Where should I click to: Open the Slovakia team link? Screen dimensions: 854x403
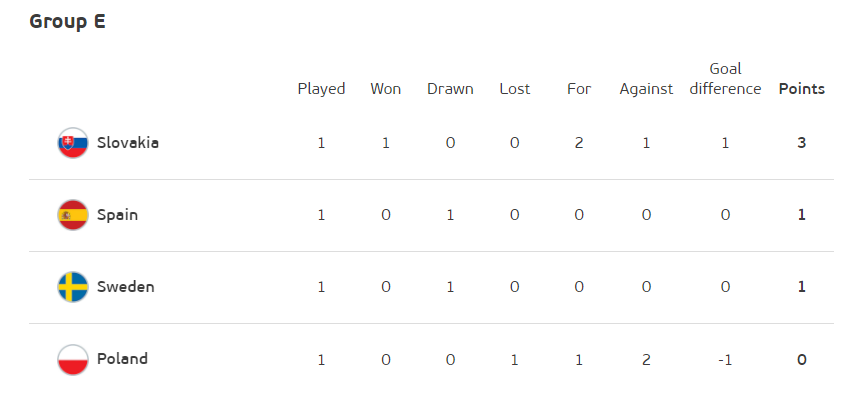[128, 143]
